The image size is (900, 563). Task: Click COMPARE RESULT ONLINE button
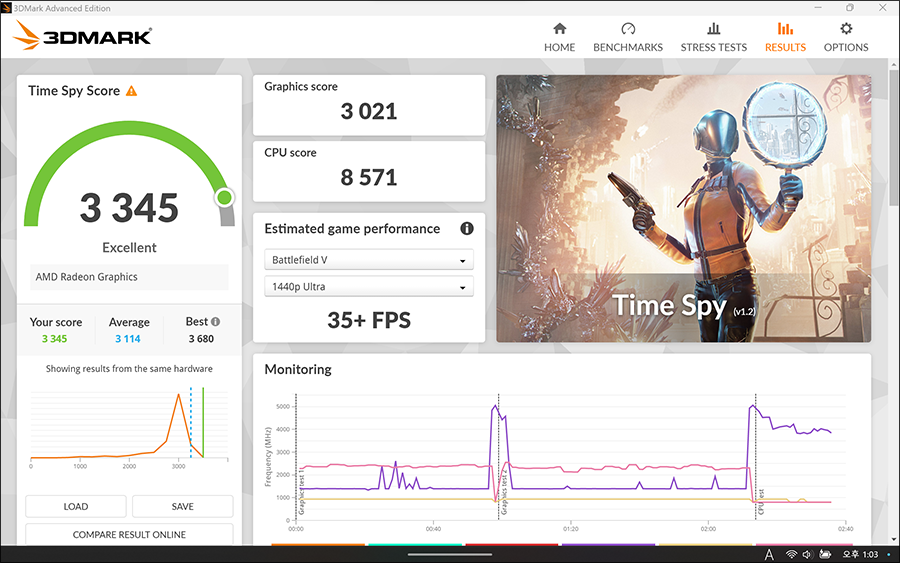(129, 534)
